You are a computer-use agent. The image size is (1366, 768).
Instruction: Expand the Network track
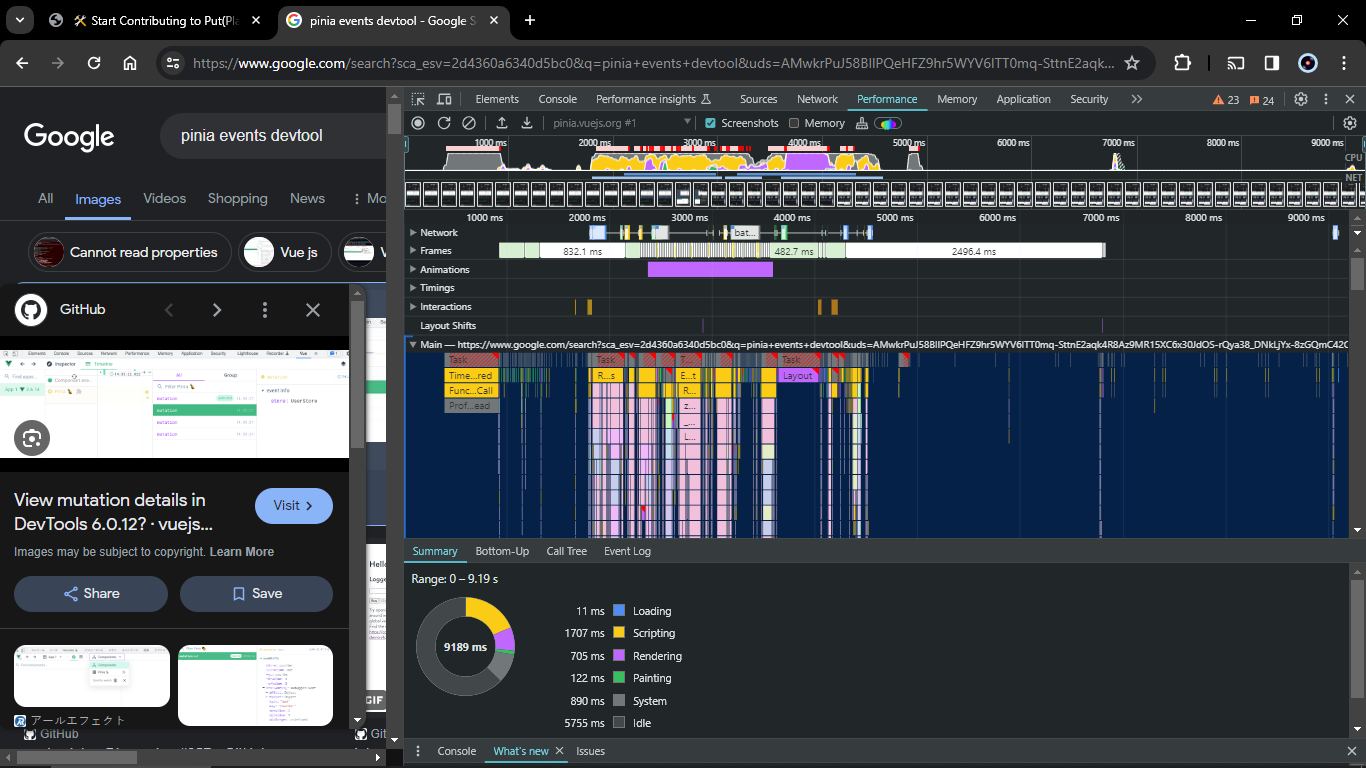coord(414,233)
